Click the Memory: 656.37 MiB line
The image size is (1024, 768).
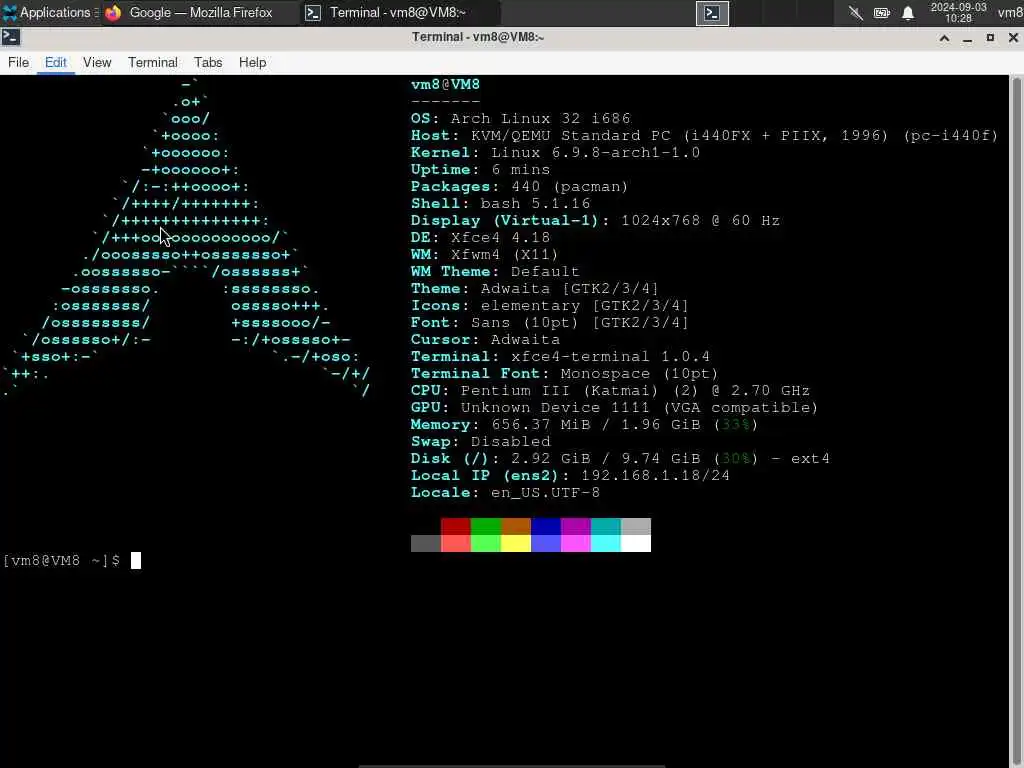(584, 424)
